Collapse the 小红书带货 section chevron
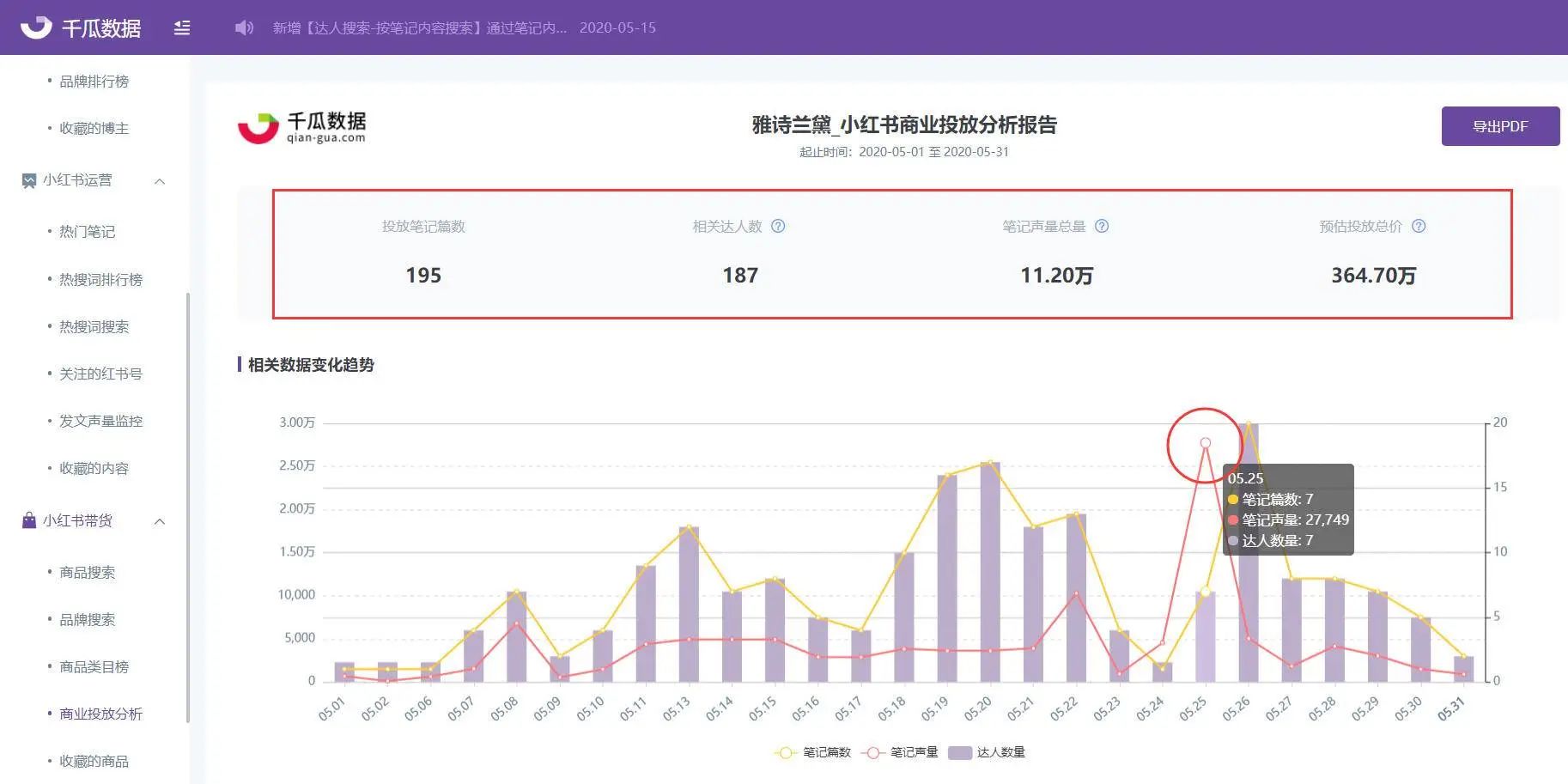Screen dimensions: 1568x784 (160, 521)
